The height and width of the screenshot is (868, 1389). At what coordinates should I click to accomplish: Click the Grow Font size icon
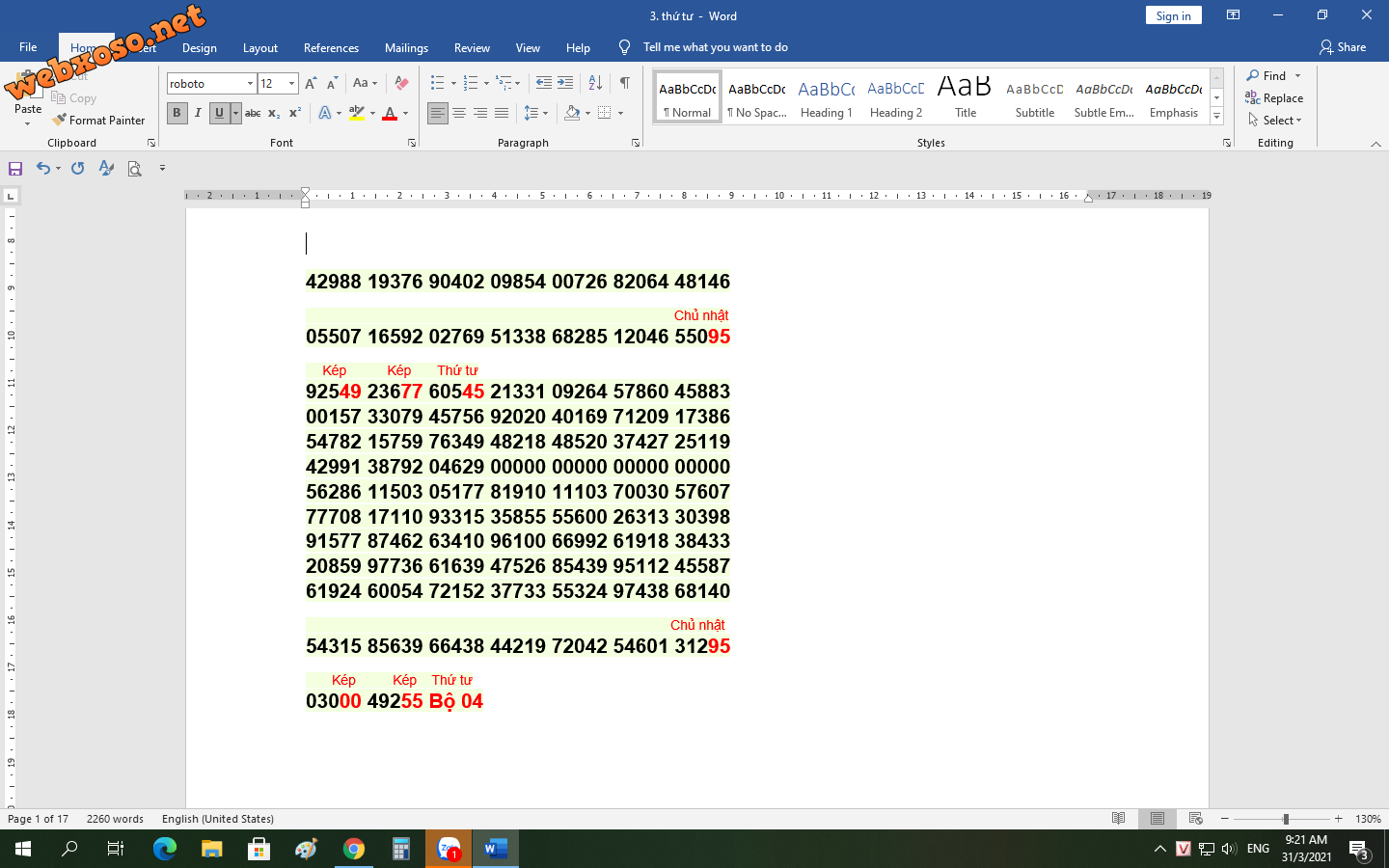311,84
